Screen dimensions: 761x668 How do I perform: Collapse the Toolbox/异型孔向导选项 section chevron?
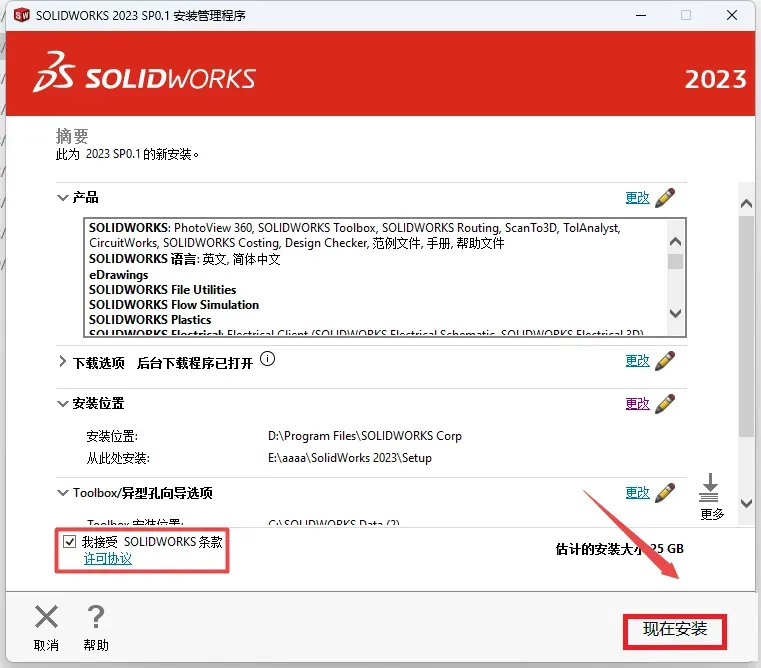pos(63,493)
